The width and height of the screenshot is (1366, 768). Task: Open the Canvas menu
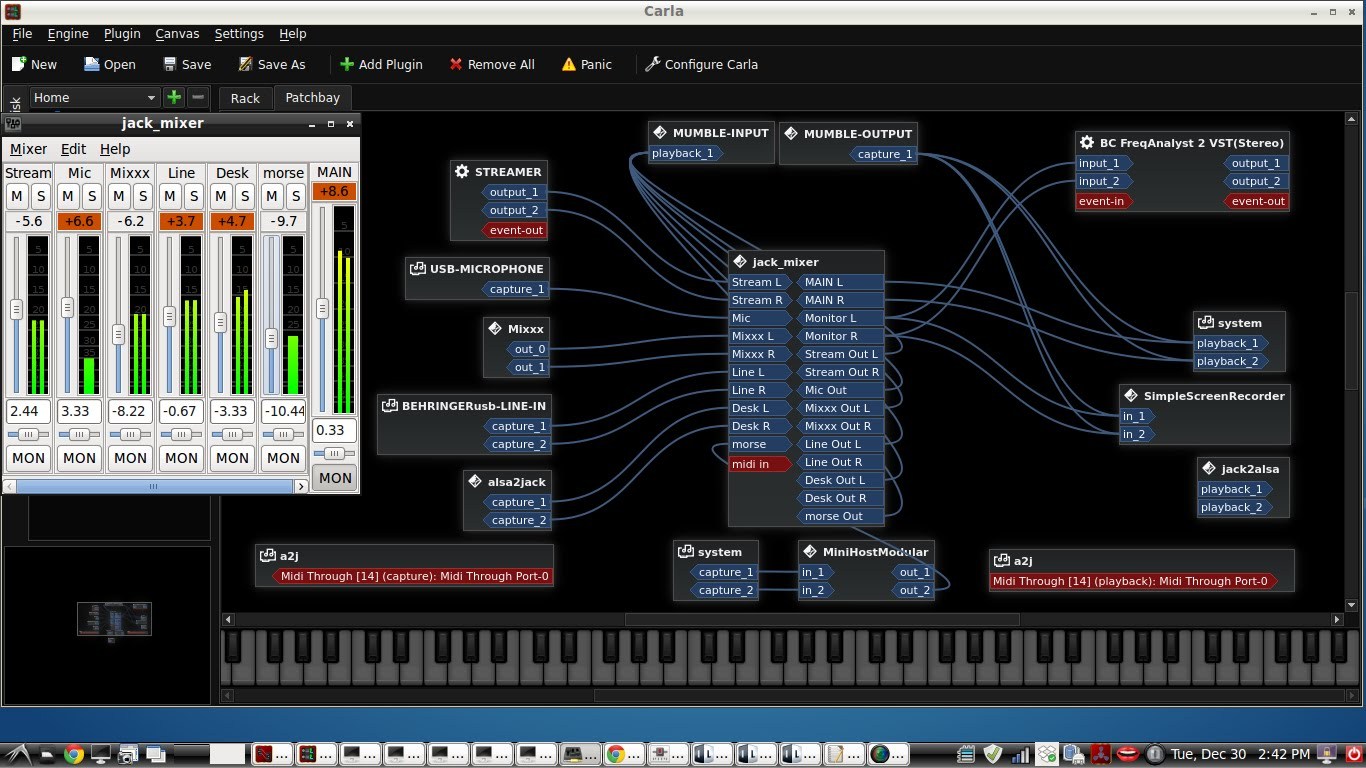click(x=177, y=33)
